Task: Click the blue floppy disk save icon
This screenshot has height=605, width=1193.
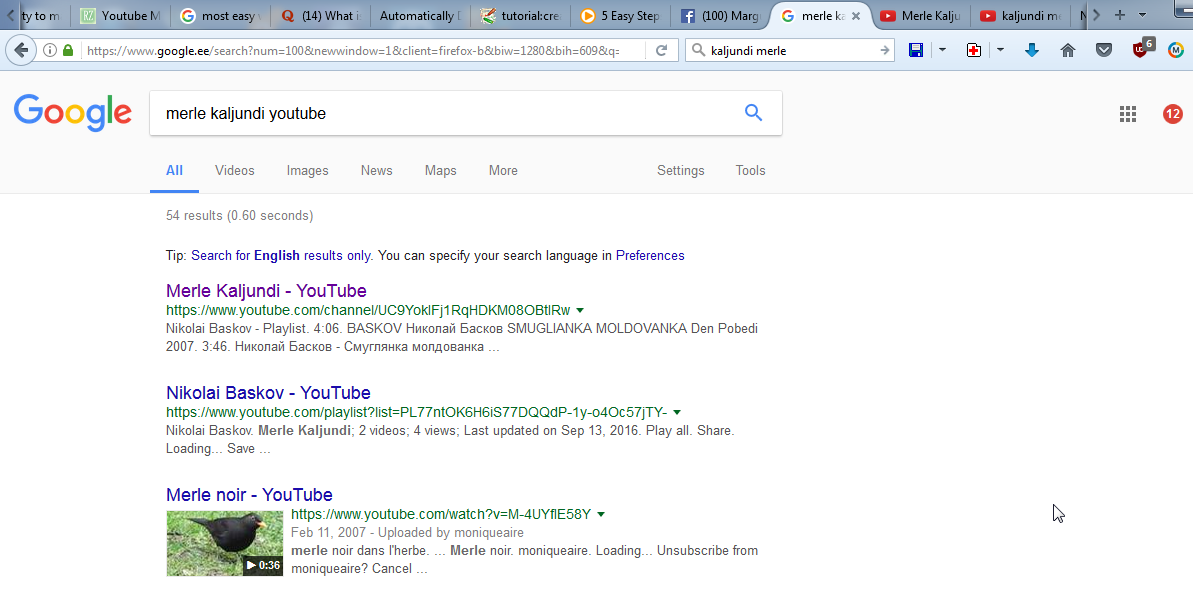Action: (x=916, y=50)
